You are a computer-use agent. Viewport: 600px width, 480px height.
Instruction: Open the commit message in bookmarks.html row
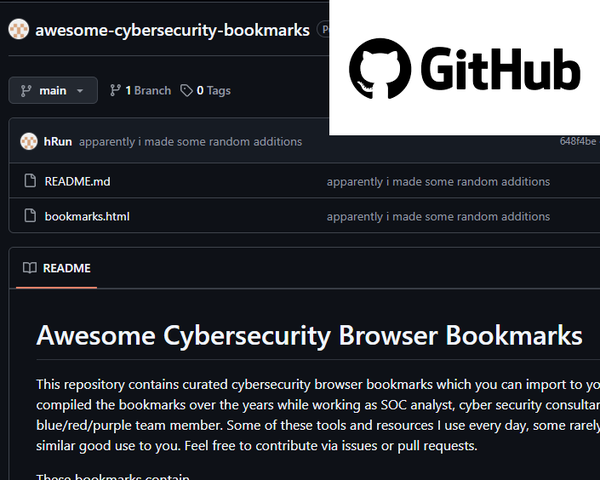tap(438, 216)
